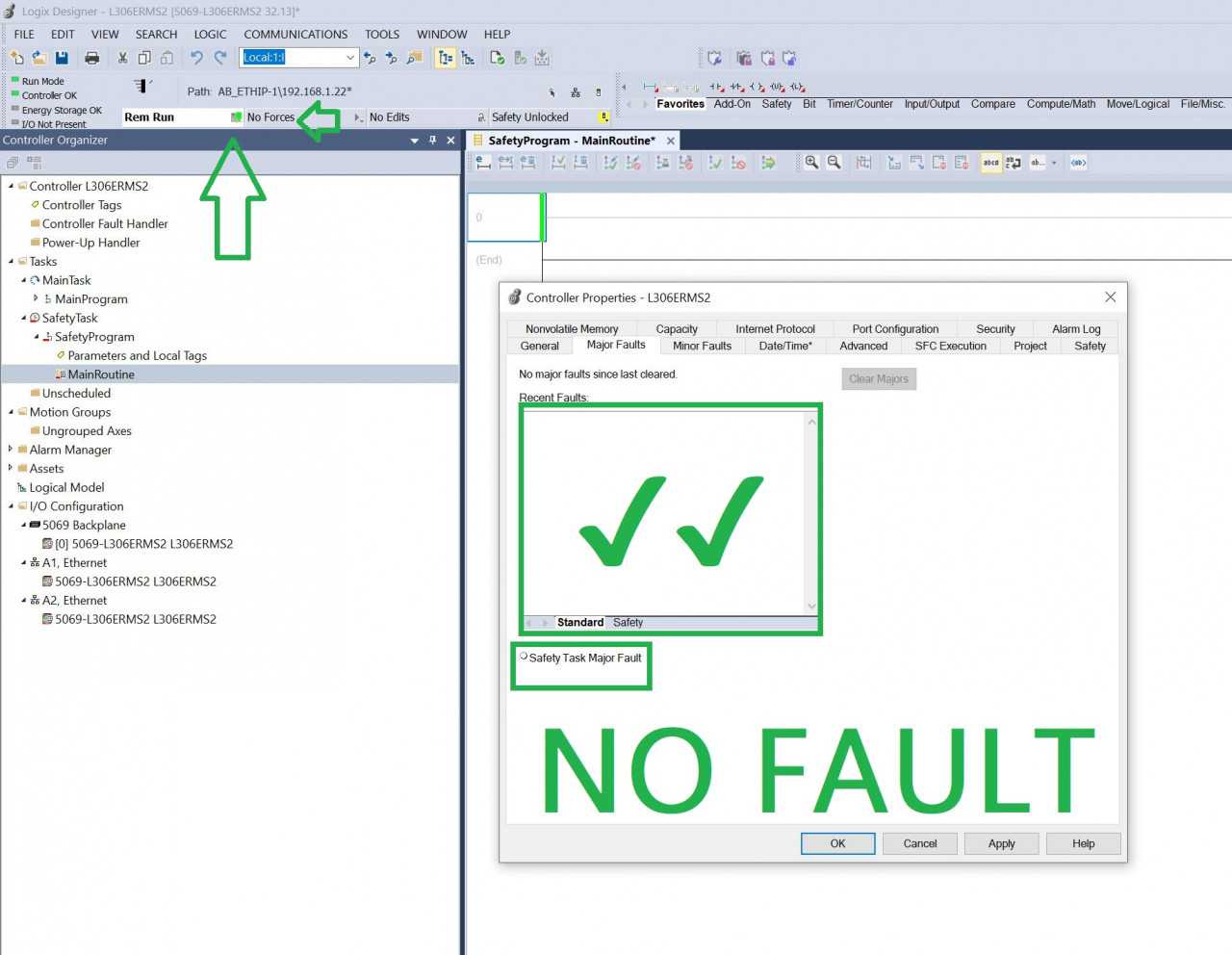Expand the Assets folder
The height and width of the screenshot is (955, 1232).
[x=11, y=468]
